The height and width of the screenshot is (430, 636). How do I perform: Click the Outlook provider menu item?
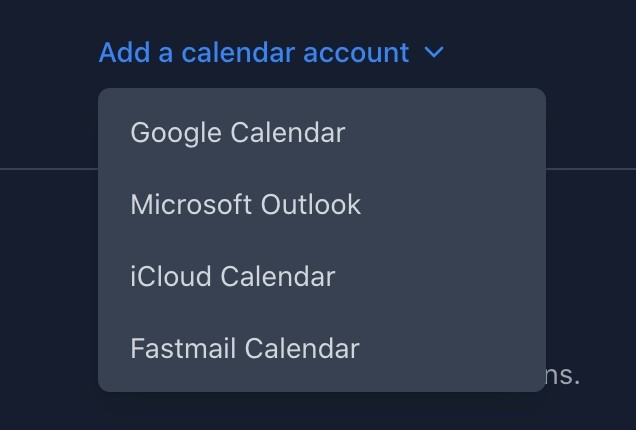246,204
